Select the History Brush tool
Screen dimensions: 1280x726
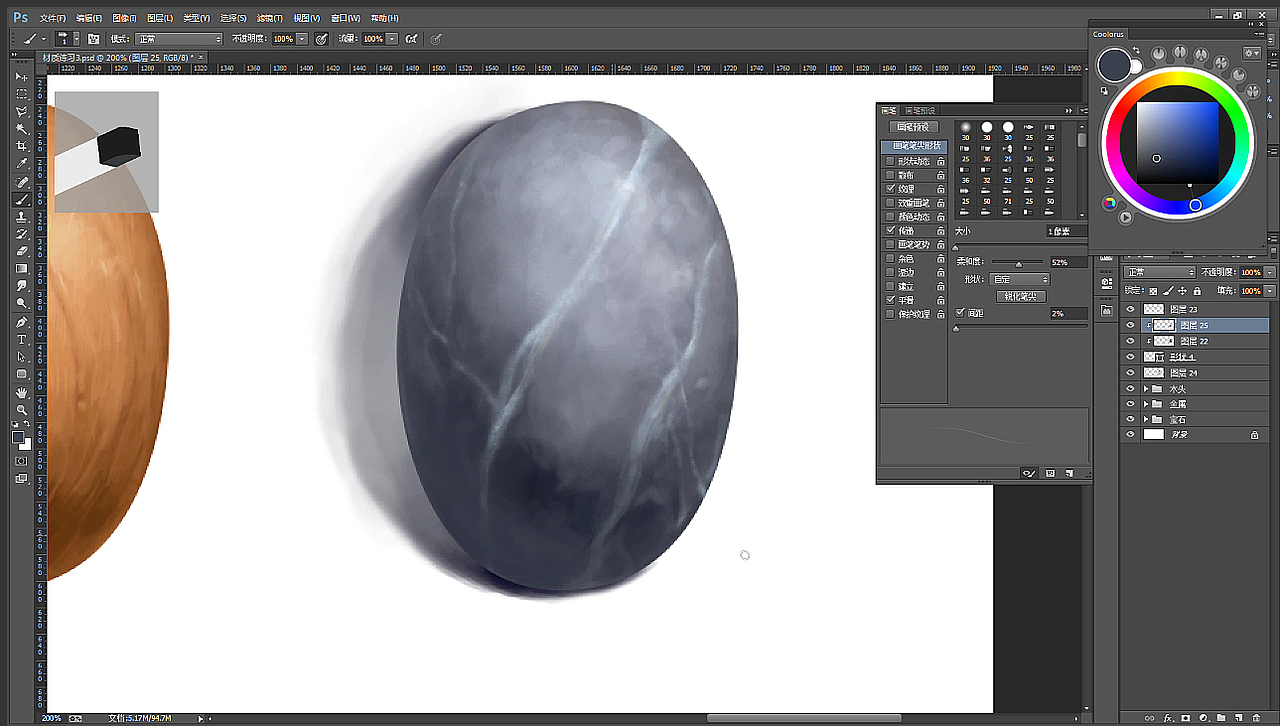tap(22, 233)
